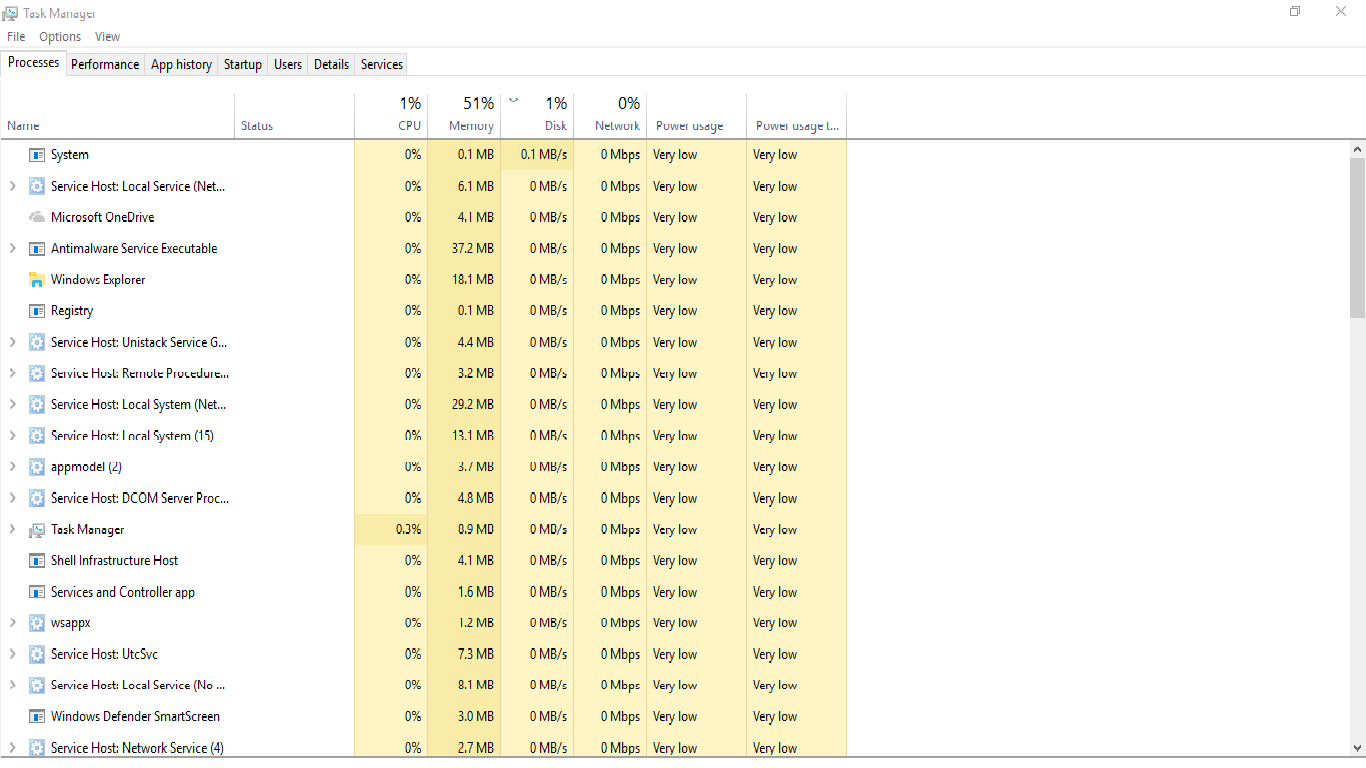Viewport: 1366px width, 768px height.
Task: Switch to the App history tab
Action: click(x=181, y=64)
